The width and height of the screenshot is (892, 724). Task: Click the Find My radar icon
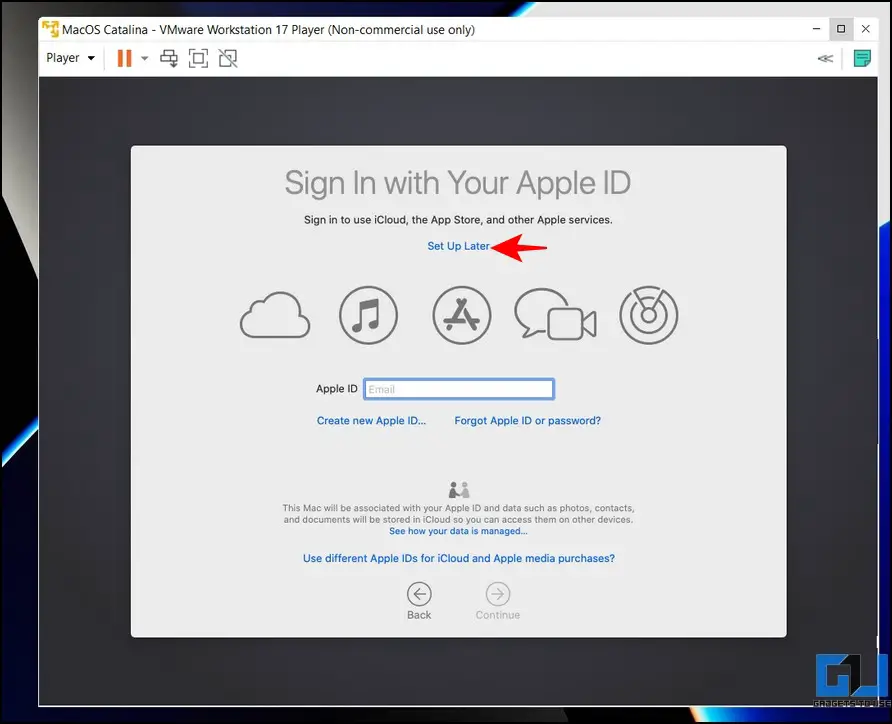pyautogui.click(x=648, y=315)
